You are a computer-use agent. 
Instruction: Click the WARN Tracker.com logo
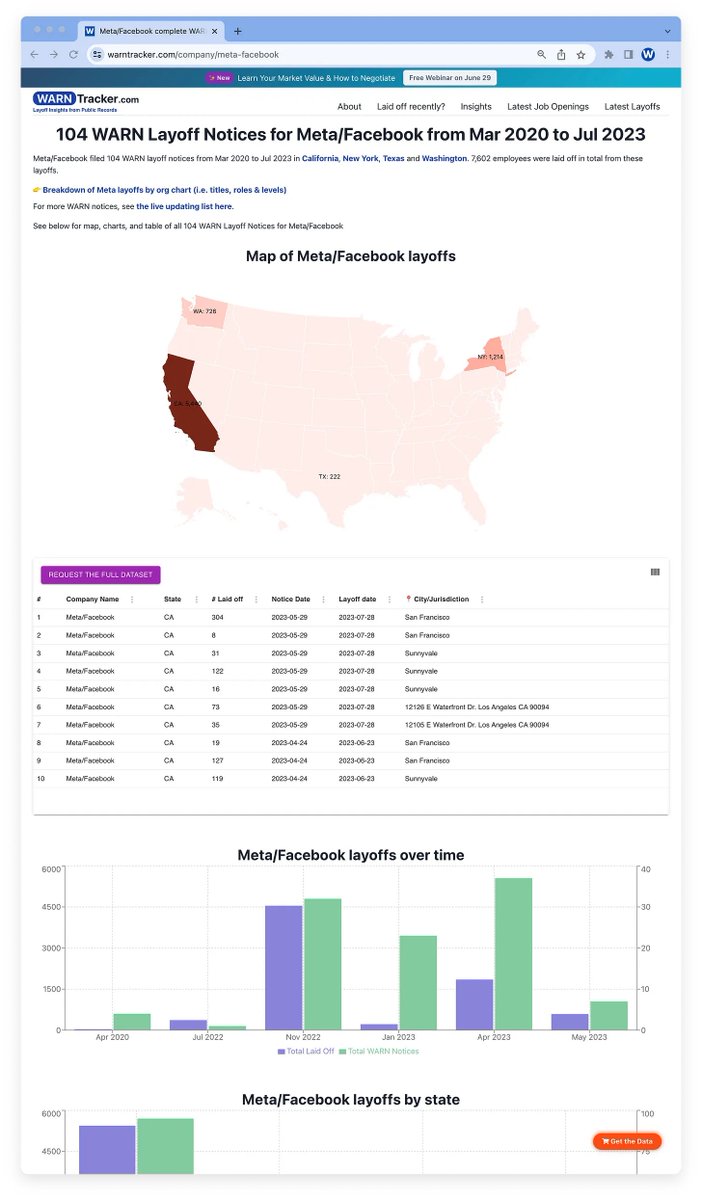86,101
